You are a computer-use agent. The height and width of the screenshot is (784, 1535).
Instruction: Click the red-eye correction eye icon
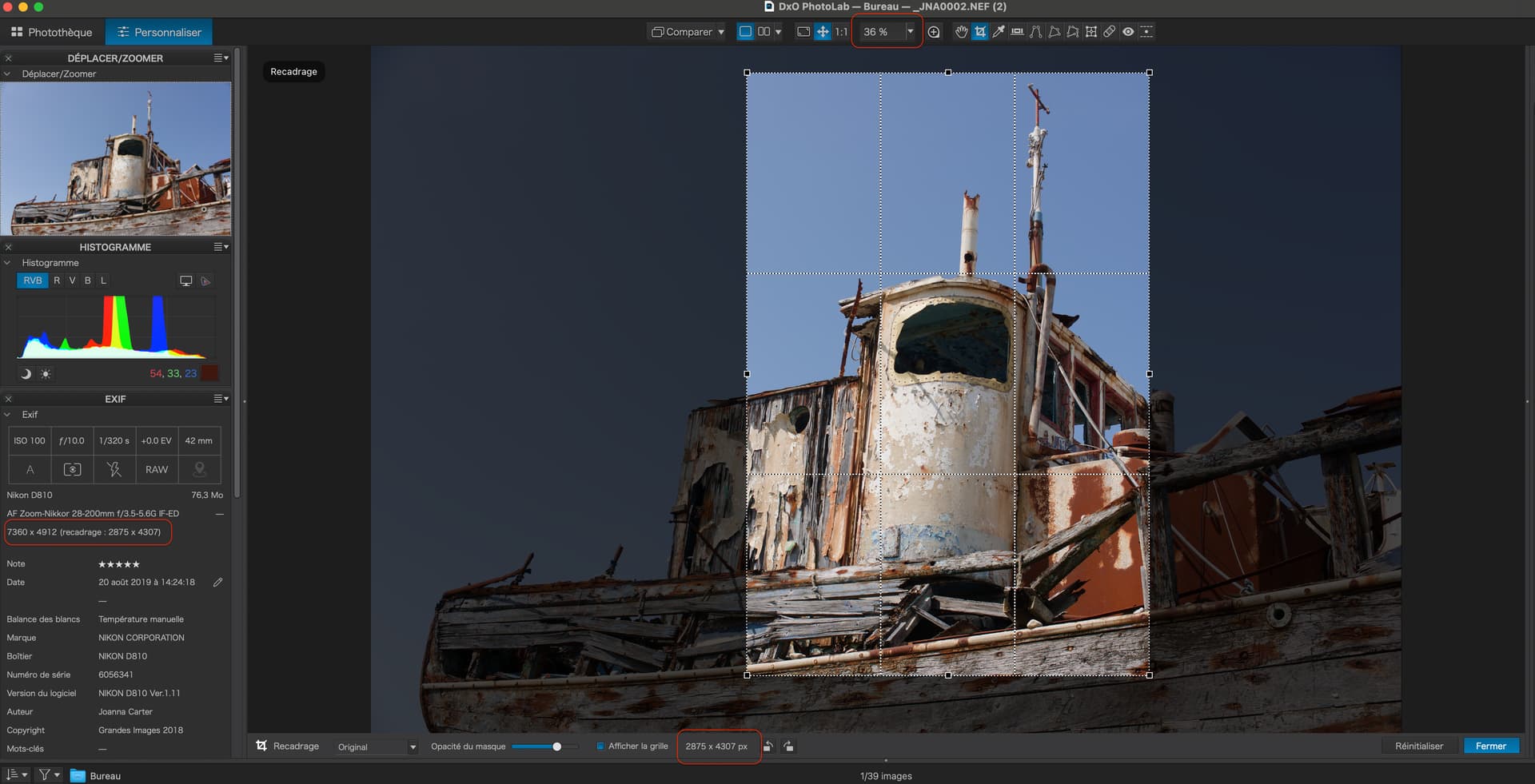[x=1128, y=32]
